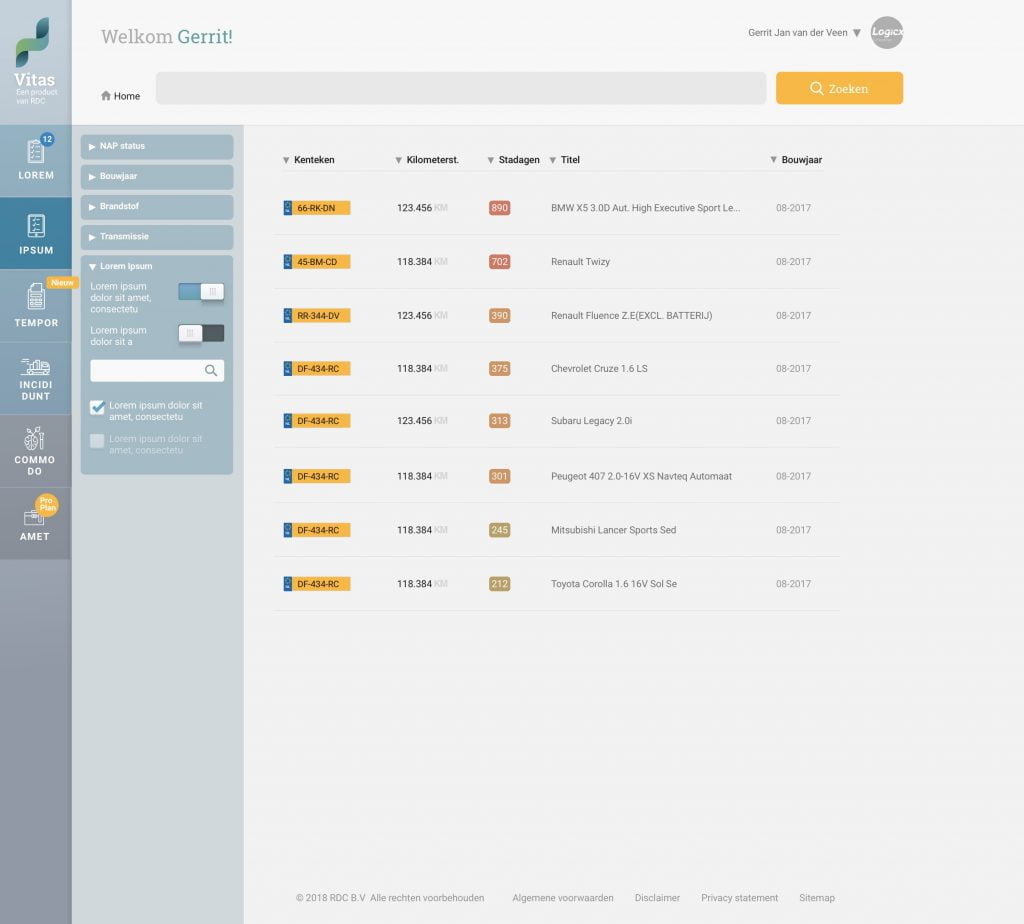Expand the NAP status filter
Viewport: 1024px width, 924px height.
(x=157, y=146)
